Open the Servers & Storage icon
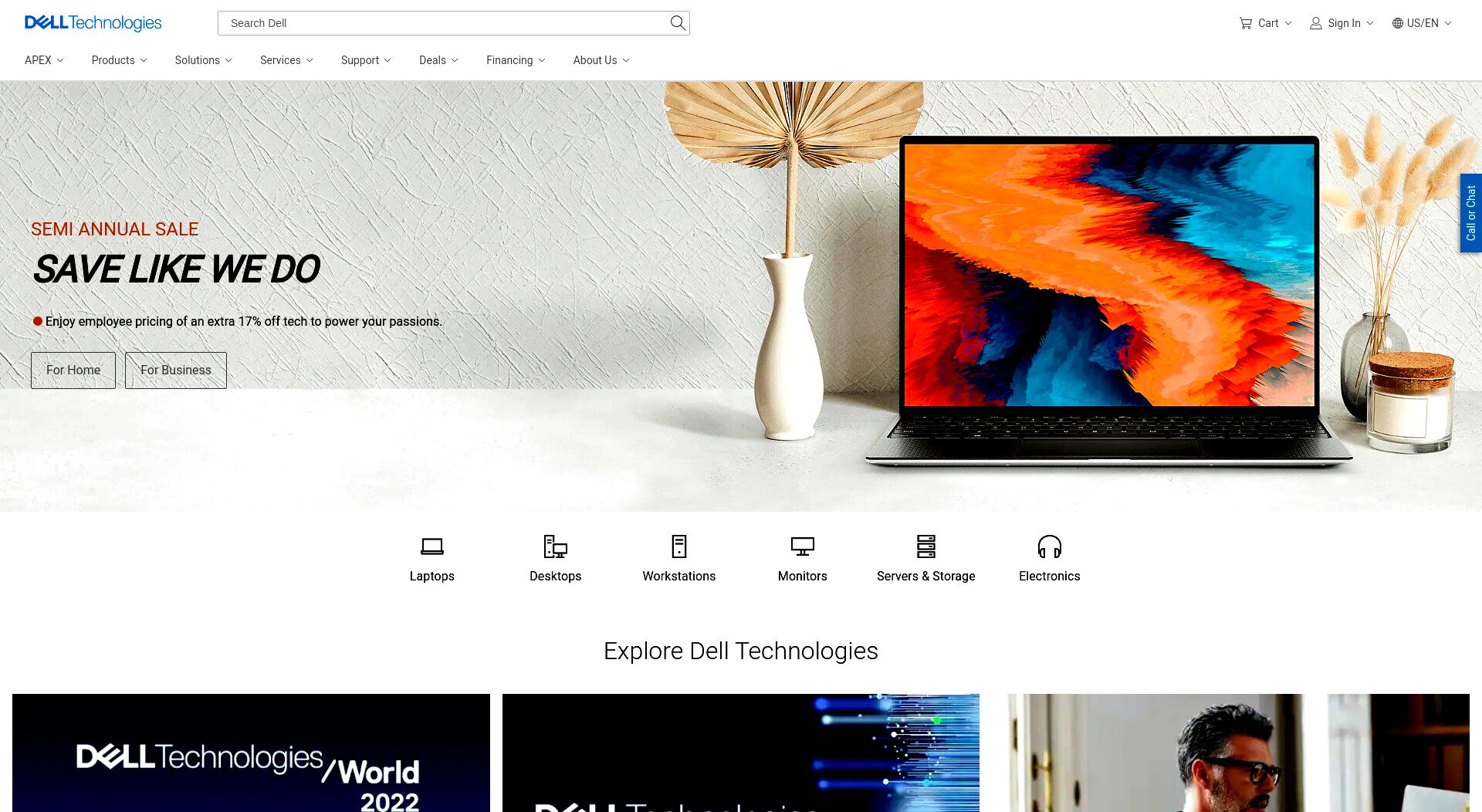 926,546
